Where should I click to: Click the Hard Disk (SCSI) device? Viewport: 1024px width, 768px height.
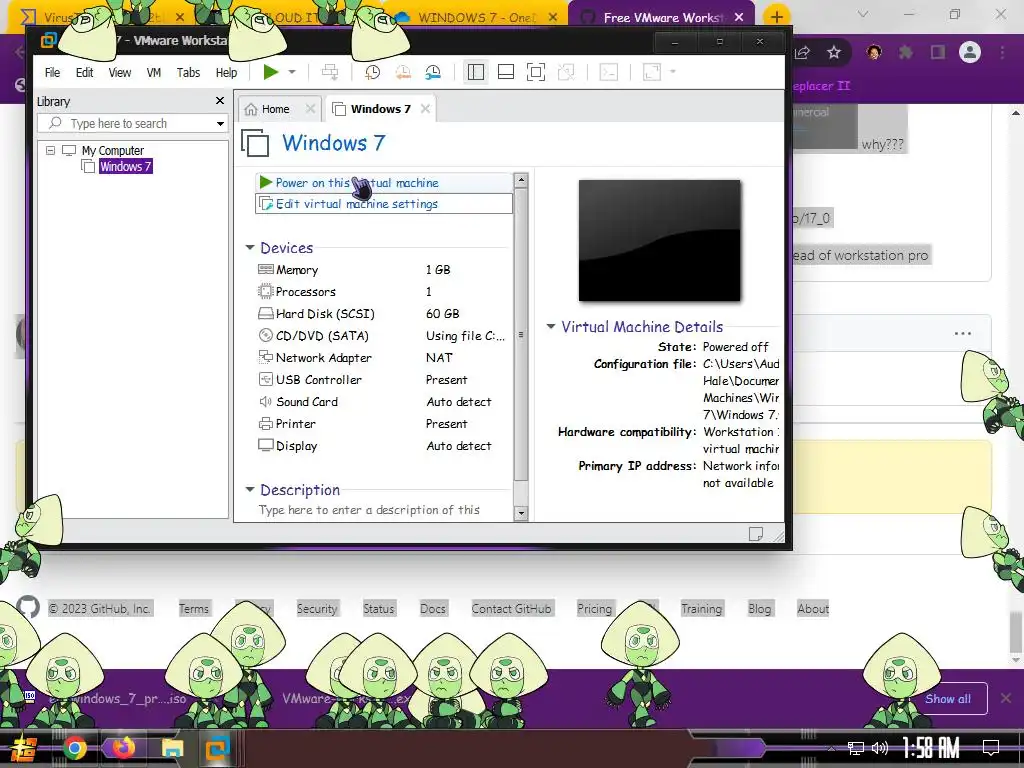click(x=382, y=313)
